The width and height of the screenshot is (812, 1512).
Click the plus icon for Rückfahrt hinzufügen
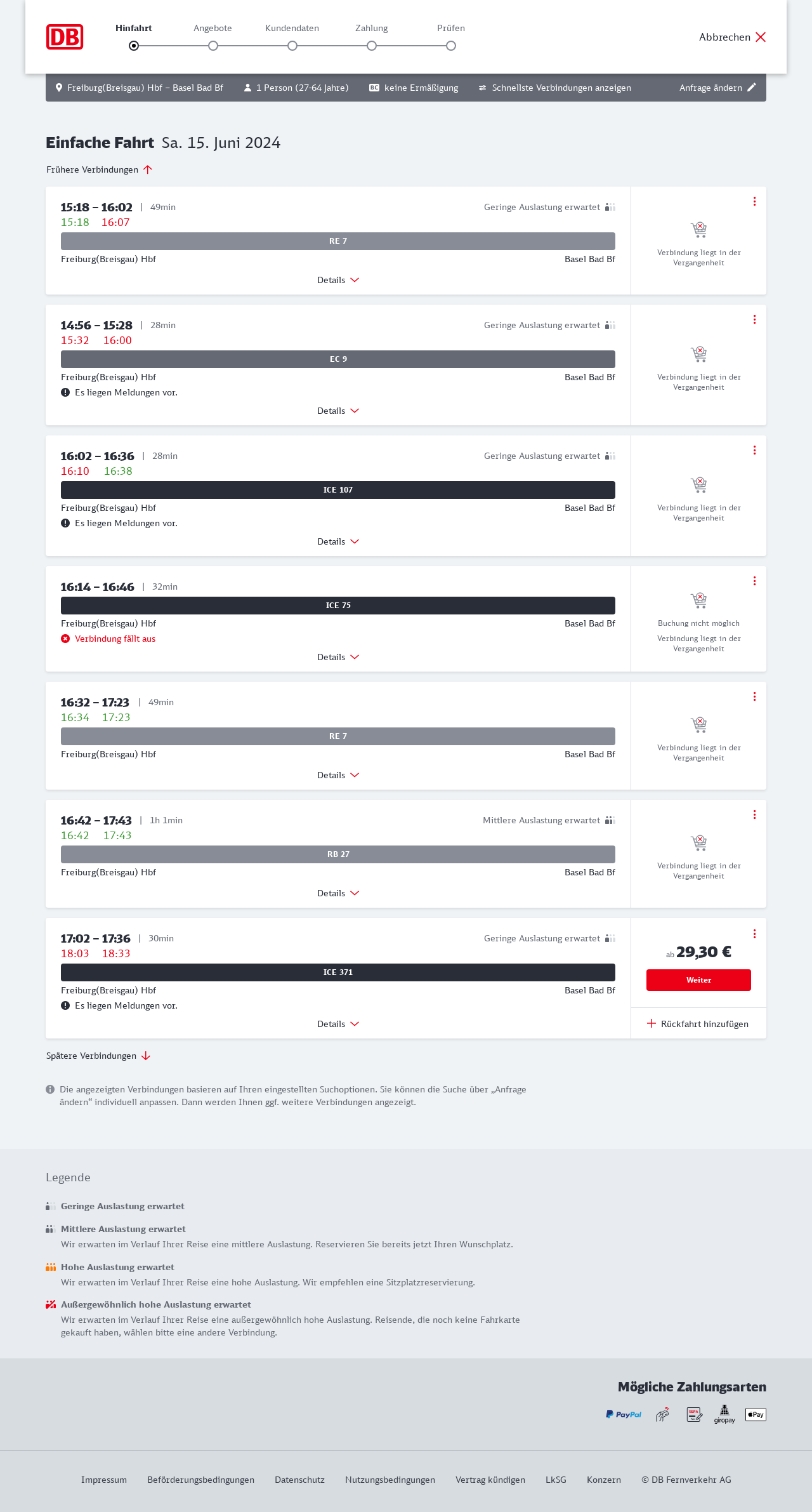click(x=652, y=1023)
